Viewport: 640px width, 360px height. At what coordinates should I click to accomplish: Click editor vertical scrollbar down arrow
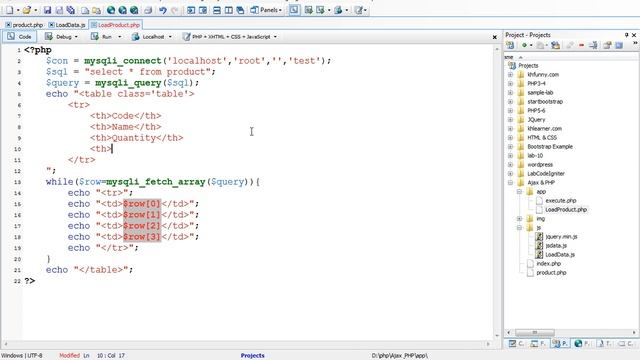[497, 336]
